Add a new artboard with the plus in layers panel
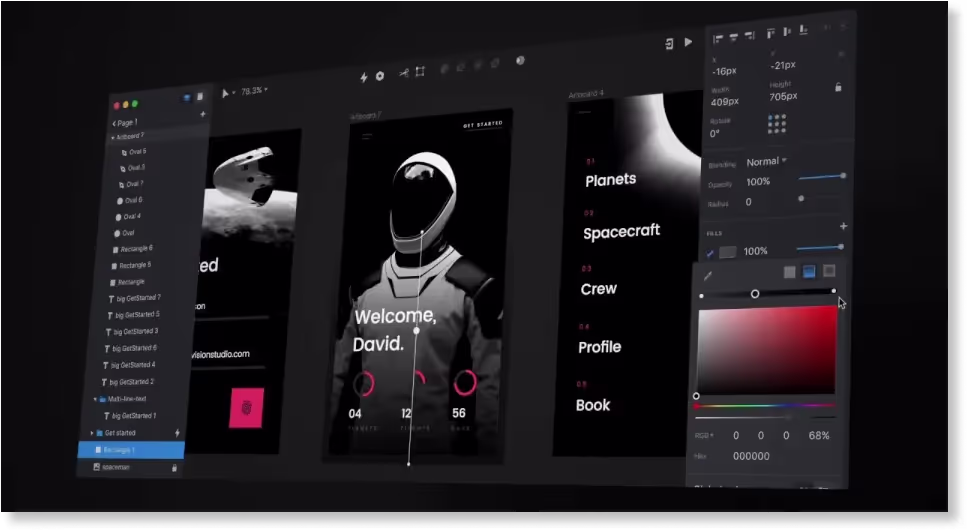967x531 pixels. 203,114
